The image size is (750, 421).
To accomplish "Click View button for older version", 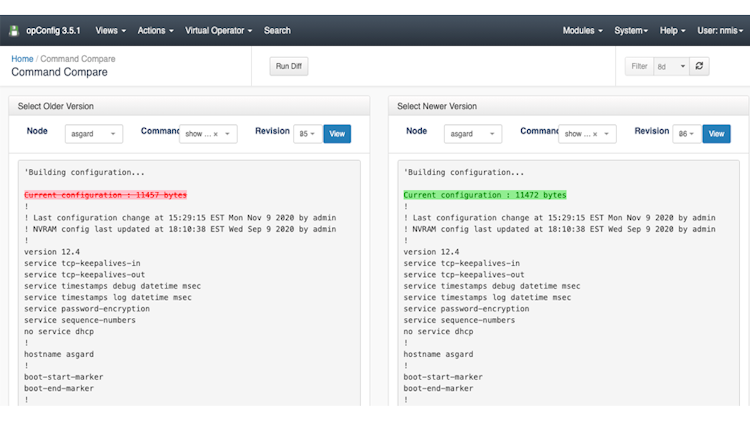I will [337, 134].
